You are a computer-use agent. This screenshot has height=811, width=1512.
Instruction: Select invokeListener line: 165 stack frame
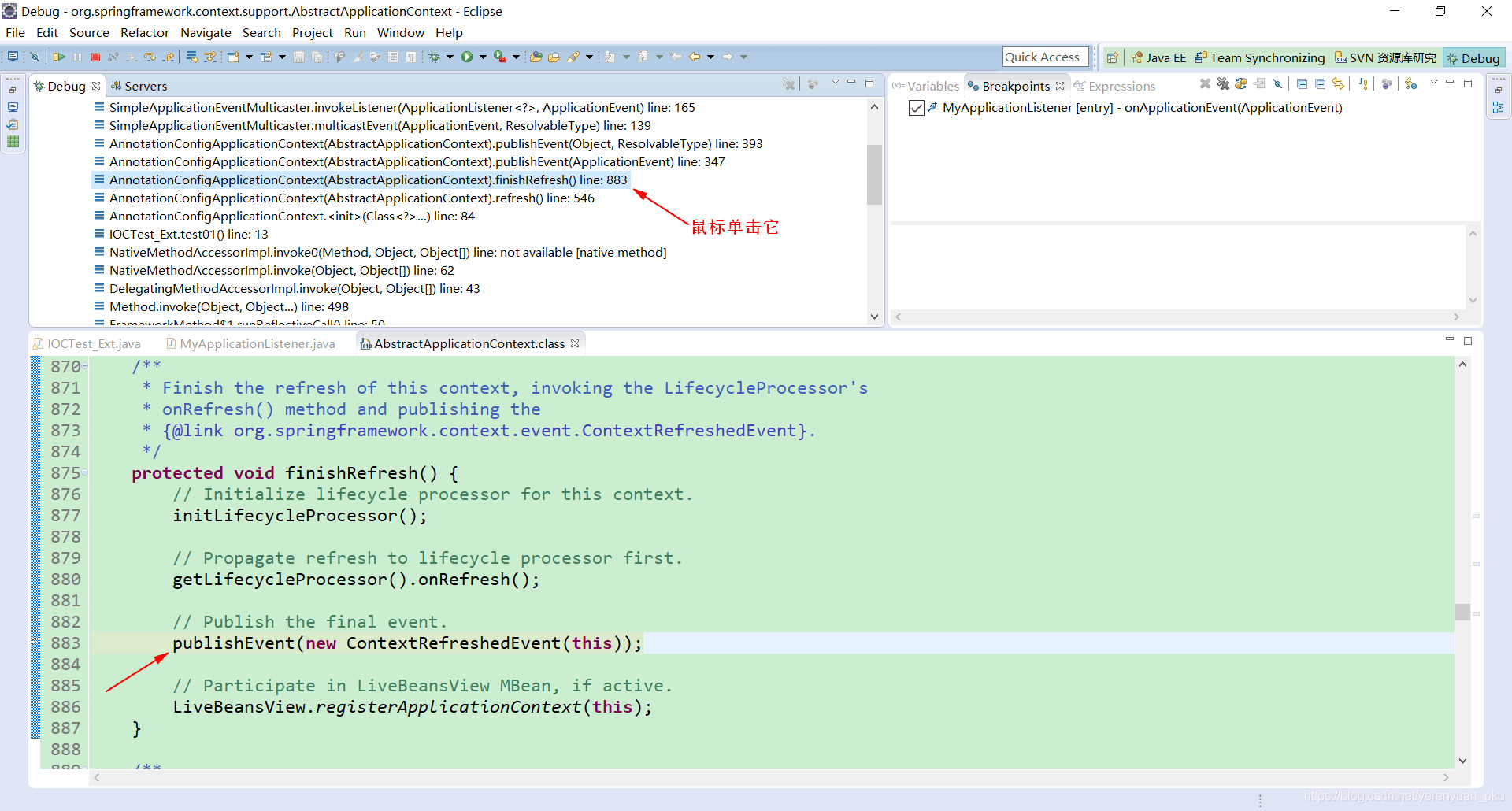(395, 107)
